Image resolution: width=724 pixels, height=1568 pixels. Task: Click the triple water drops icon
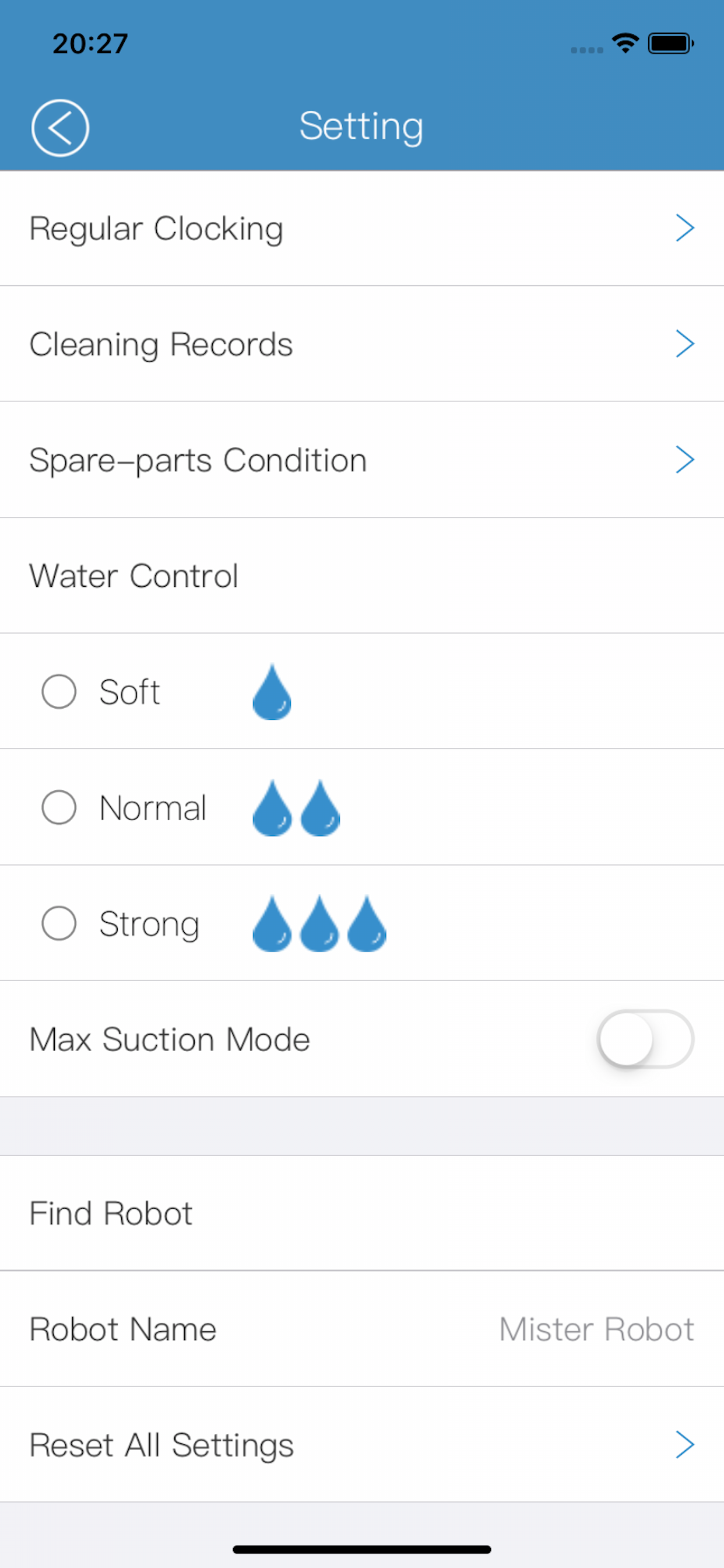(x=319, y=923)
